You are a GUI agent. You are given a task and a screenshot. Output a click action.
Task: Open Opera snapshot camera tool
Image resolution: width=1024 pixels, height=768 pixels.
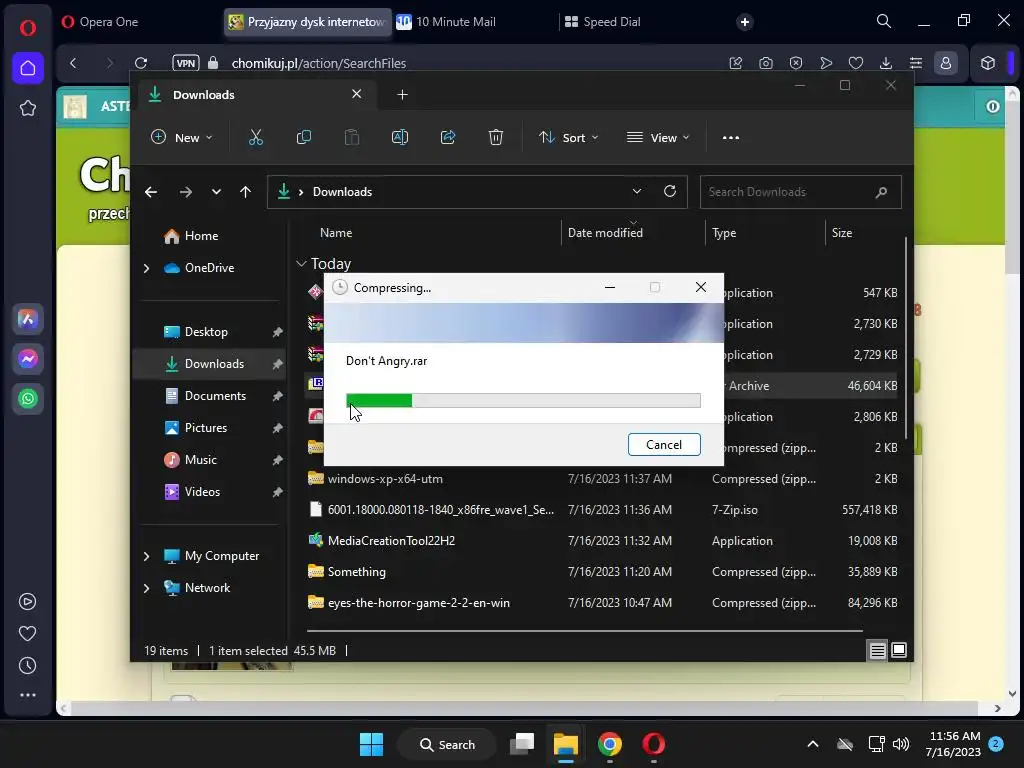(765, 63)
